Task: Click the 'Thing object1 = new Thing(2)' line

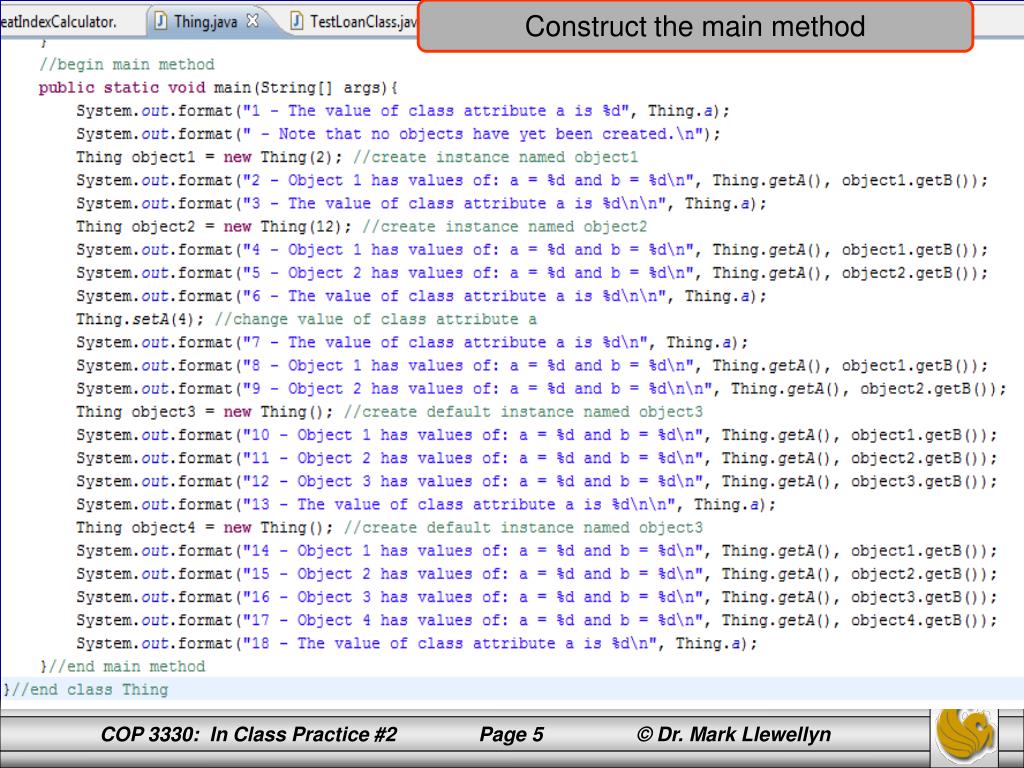Action: (357, 157)
